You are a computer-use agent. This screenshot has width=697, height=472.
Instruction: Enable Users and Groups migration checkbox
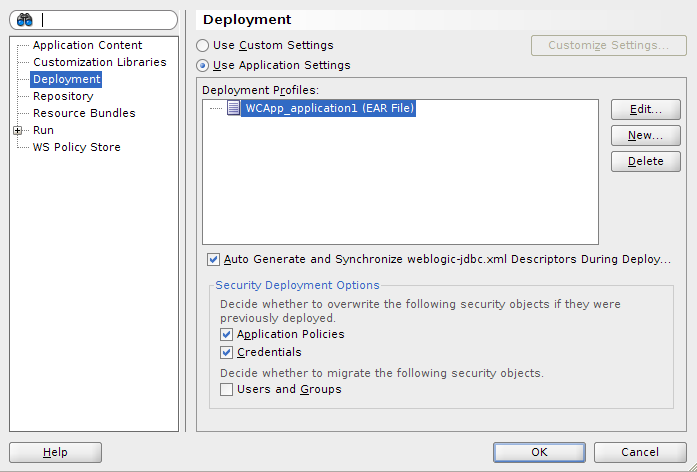pyautogui.click(x=227, y=390)
